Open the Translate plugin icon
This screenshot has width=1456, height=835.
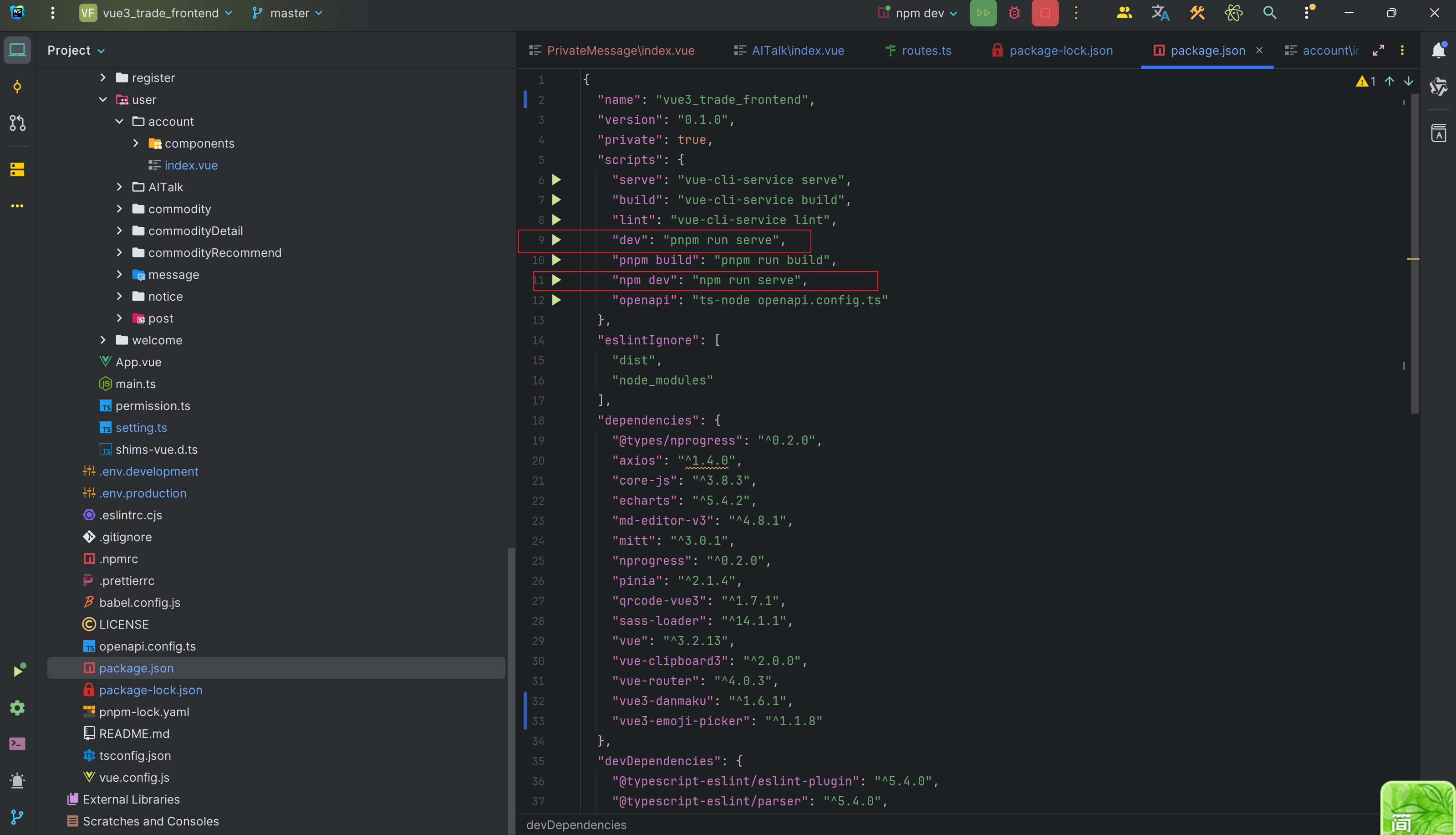[1161, 13]
